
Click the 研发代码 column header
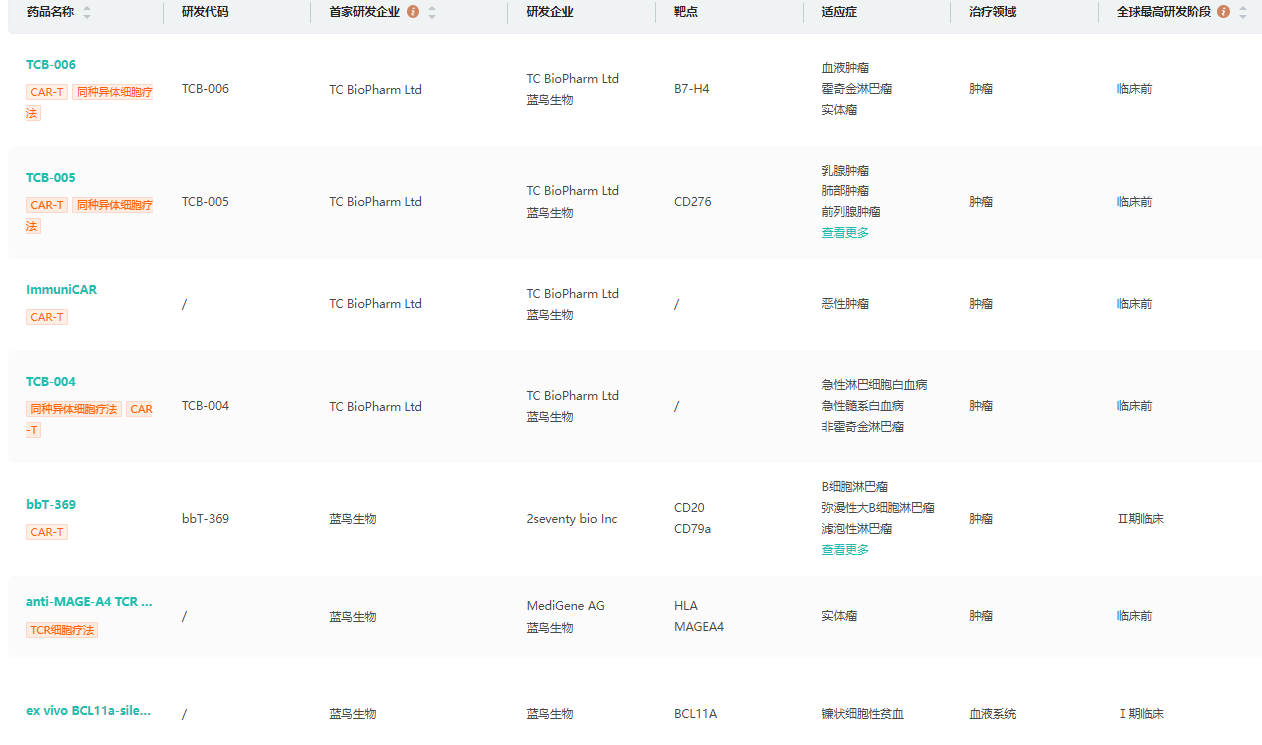click(x=205, y=12)
